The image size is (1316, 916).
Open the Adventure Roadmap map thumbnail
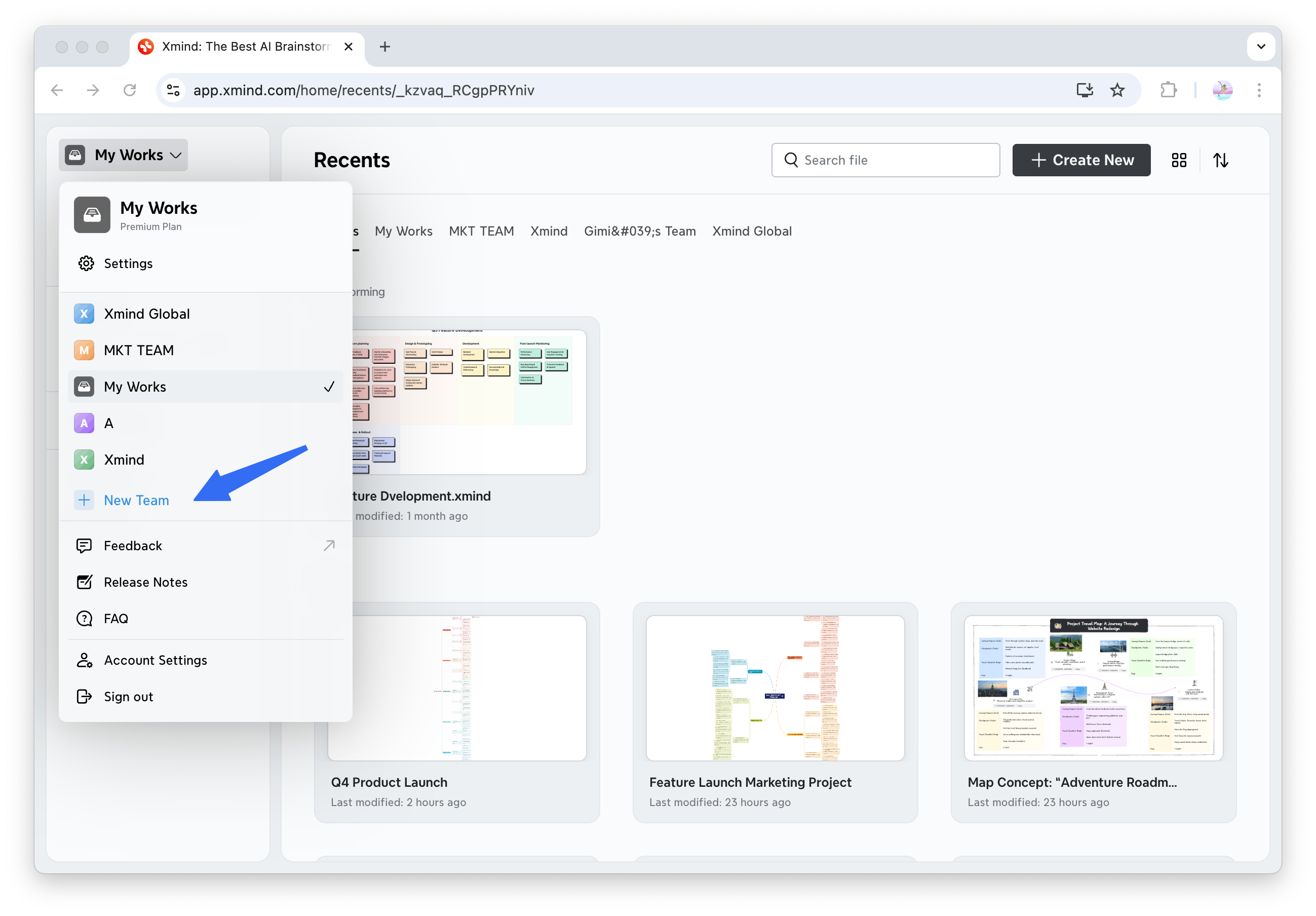[x=1094, y=689]
